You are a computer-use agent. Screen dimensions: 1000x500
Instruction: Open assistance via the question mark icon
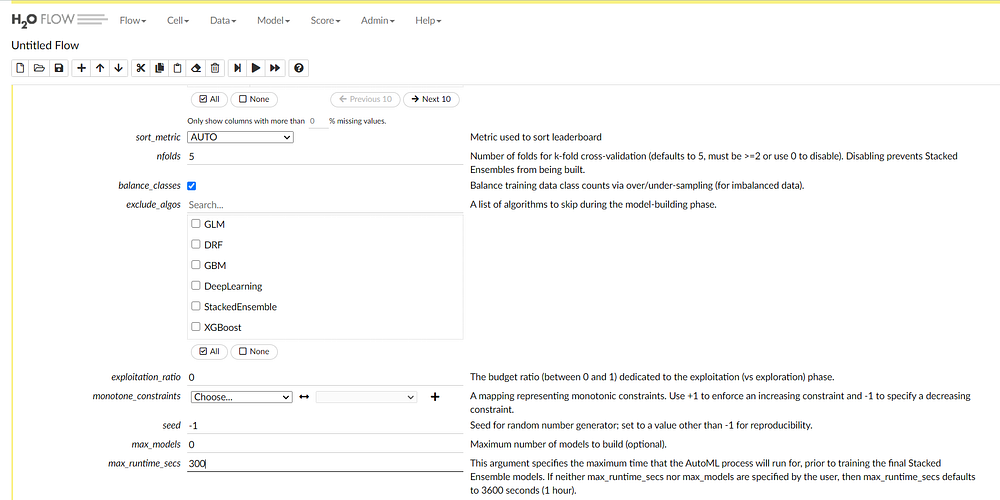coord(298,68)
